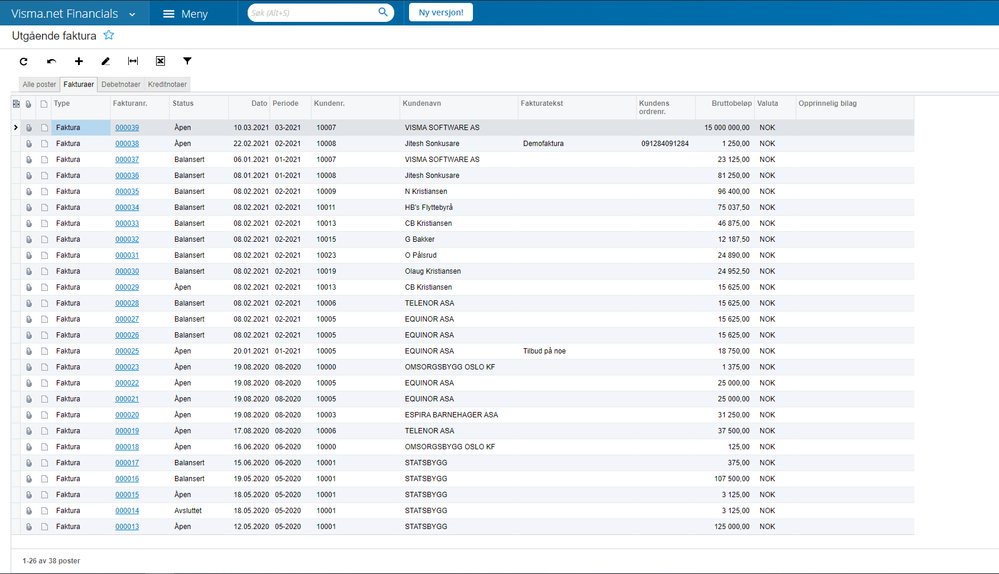Click the attachment icon on the invoice 000030 row
Screen dimensions: 999x574
29,271
